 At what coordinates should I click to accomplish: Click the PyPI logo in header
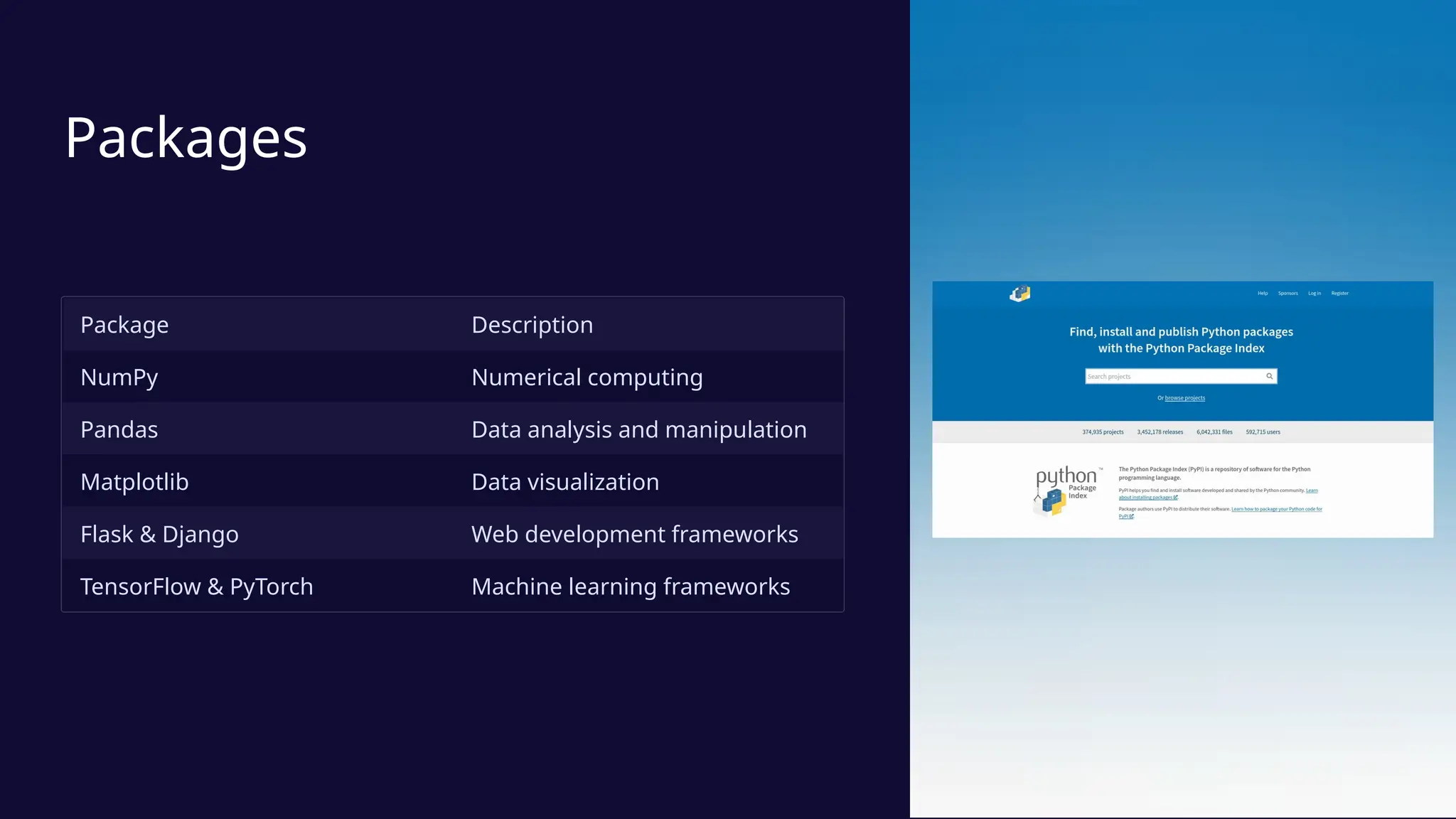tap(1019, 294)
